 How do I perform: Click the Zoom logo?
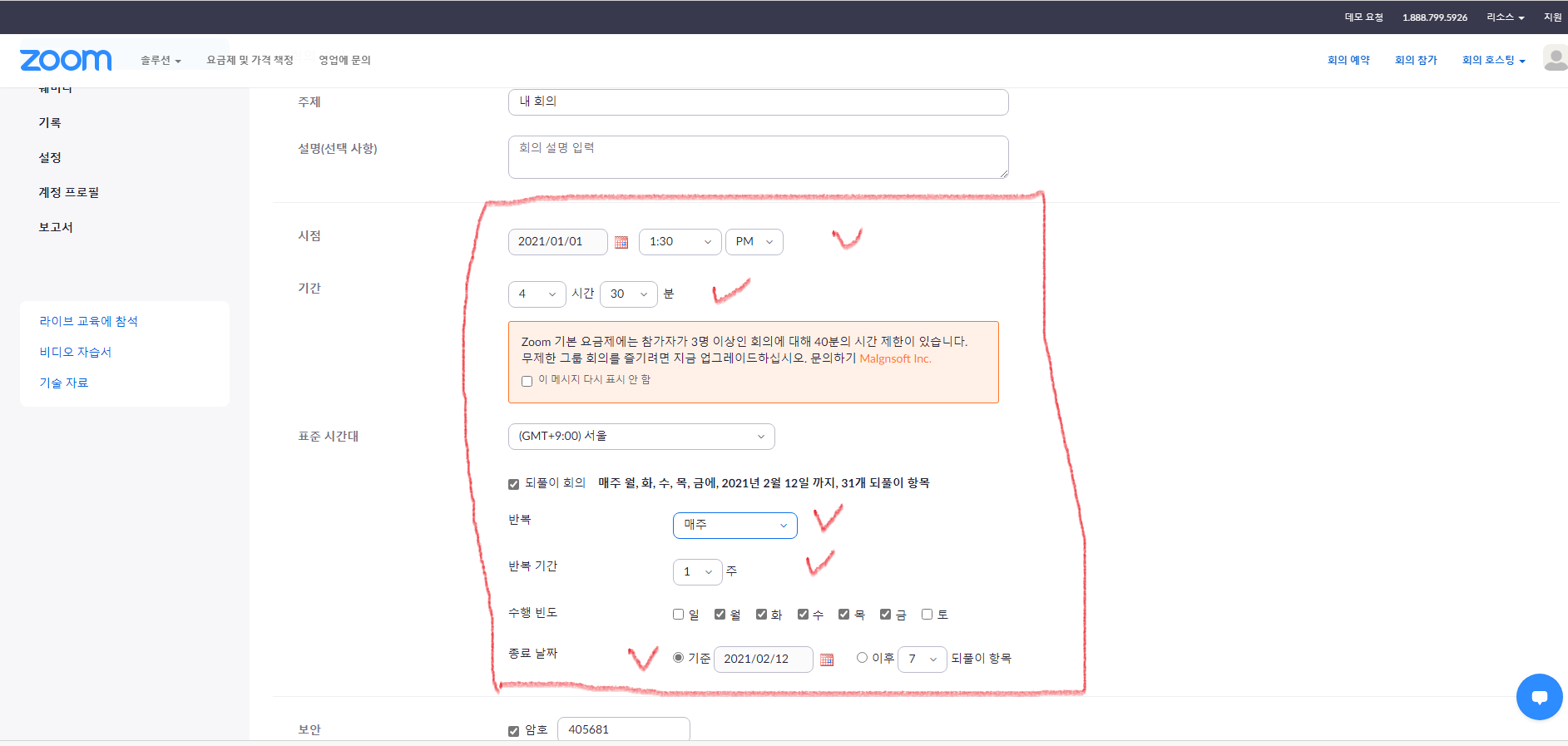(66, 60)
